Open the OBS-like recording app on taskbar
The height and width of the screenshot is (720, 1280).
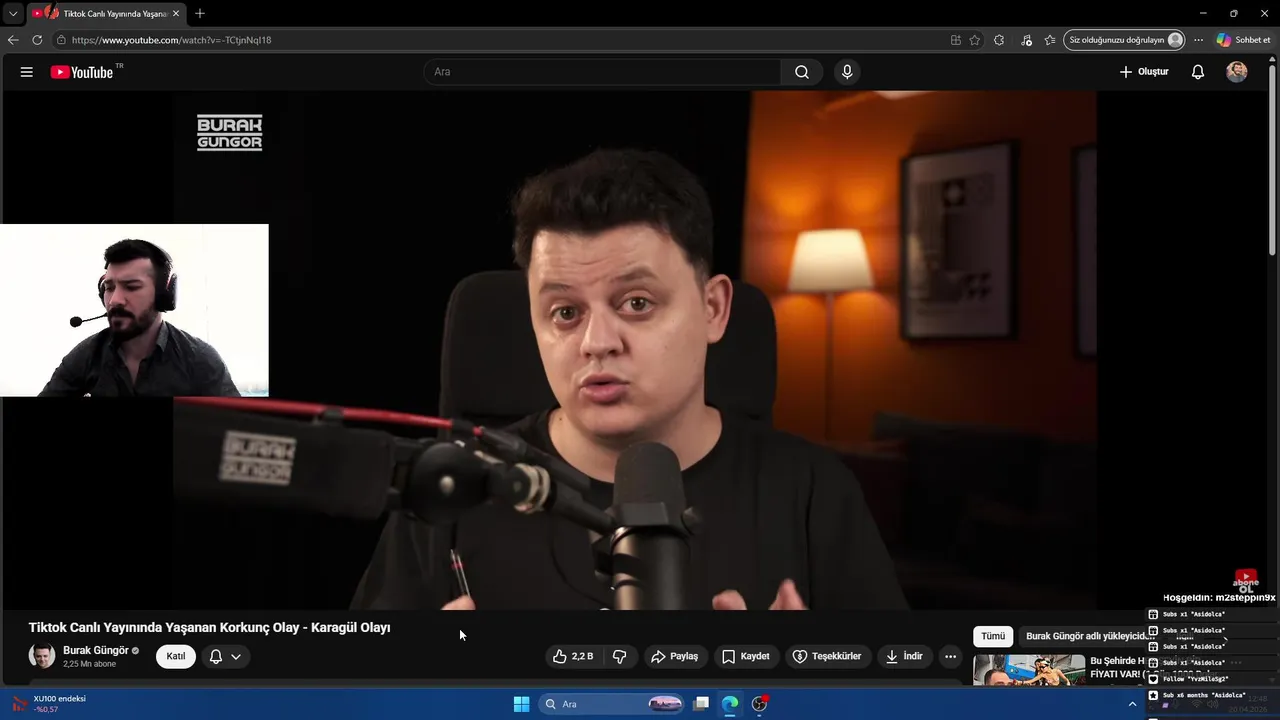[x=760, y=704]
